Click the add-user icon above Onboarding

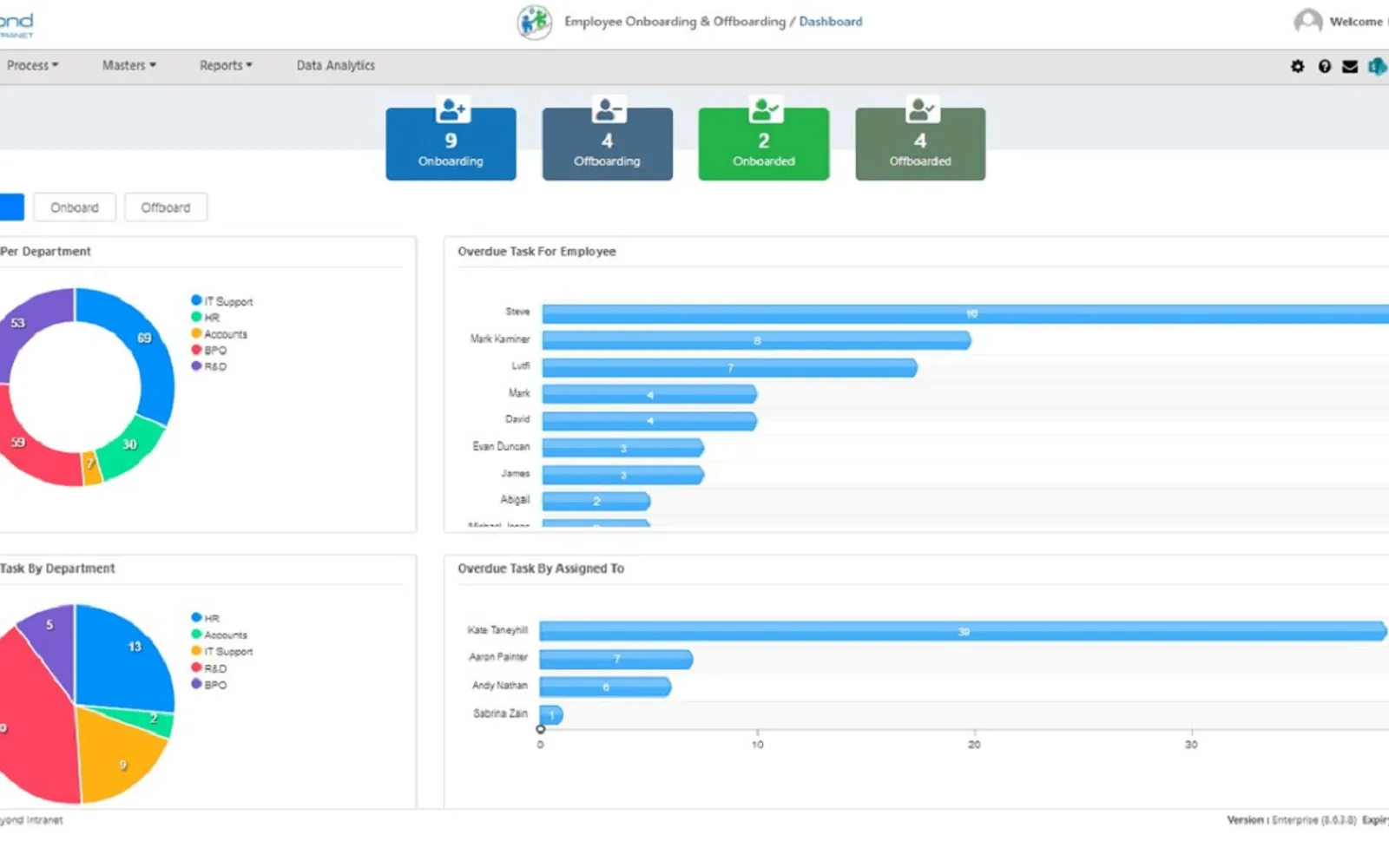pyautogui.click(x=452, y=109)
